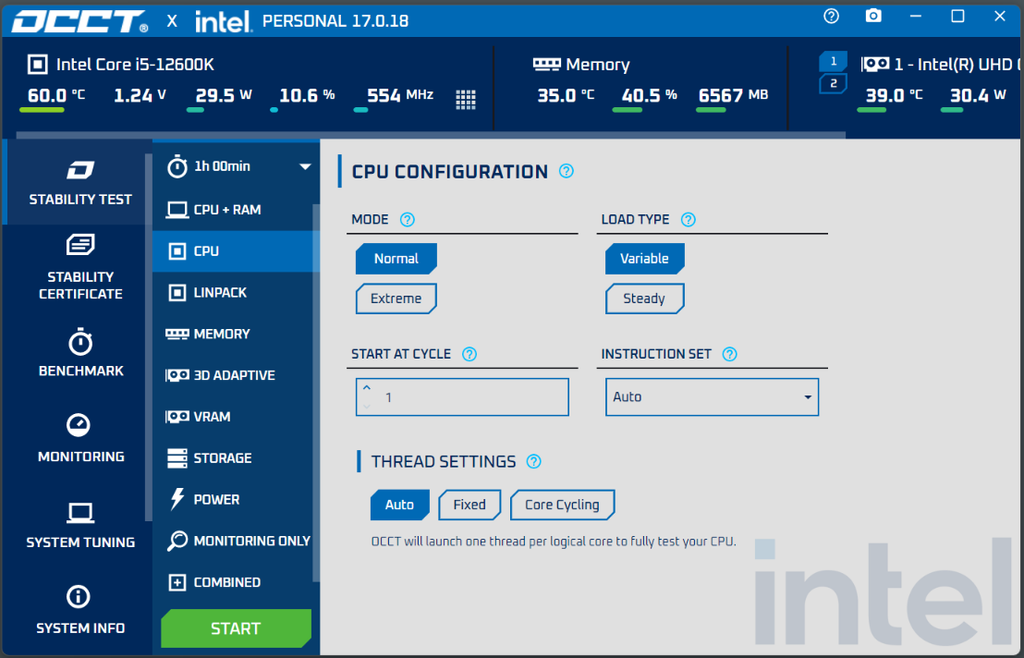The image size is (1024, 658).
Task: Click the CPU voltage 1.24 V reading
Action: pos(140,96)
